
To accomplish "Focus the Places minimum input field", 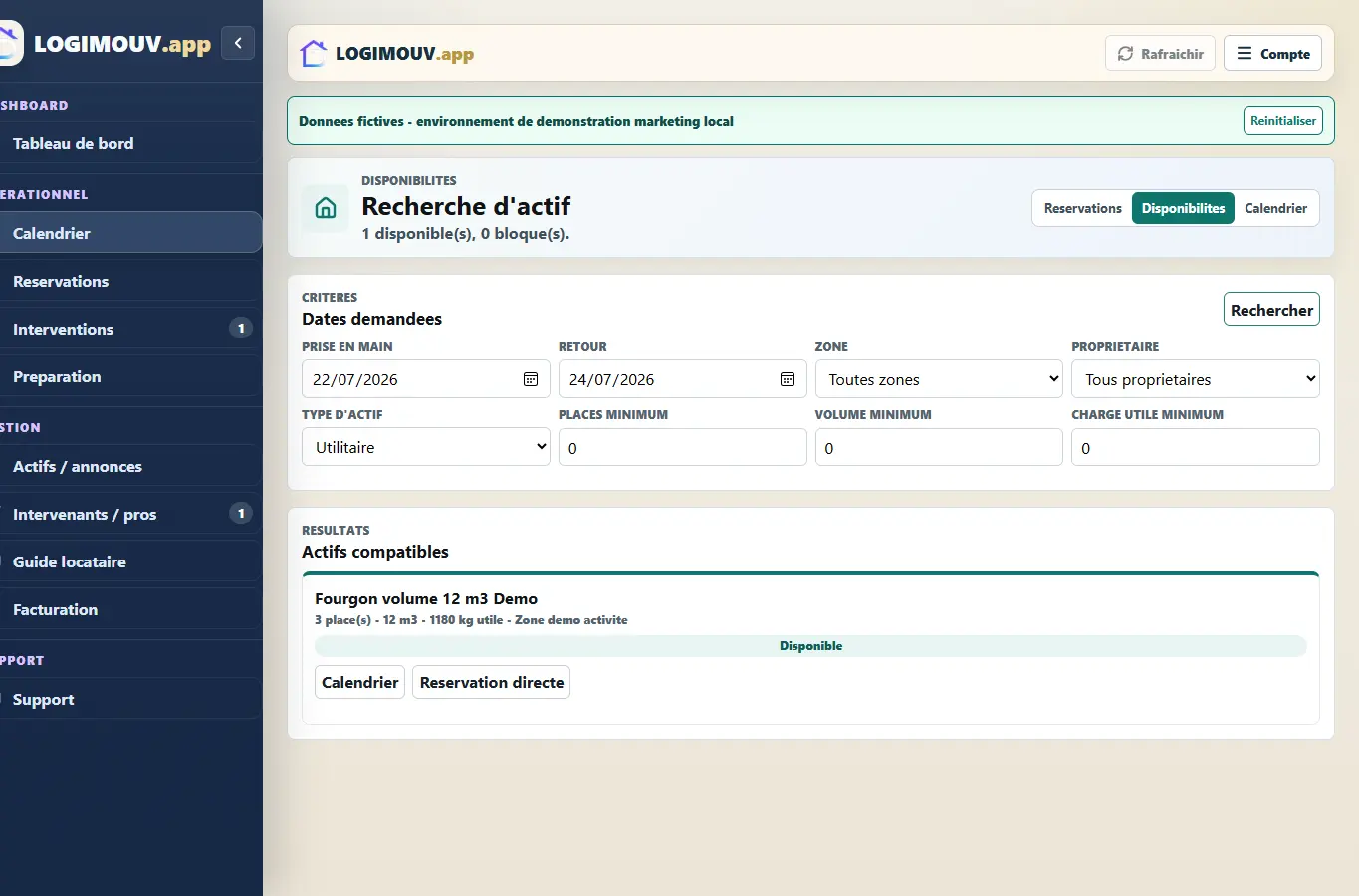I will [x=682, y=448].
